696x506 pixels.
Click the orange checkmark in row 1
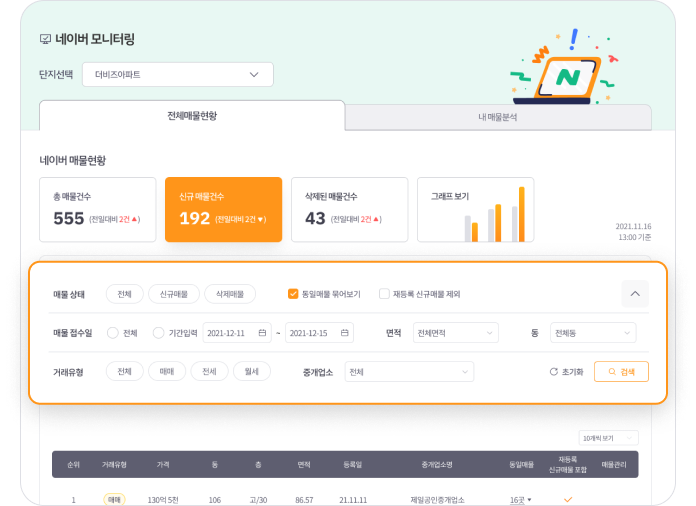click(568, 500)
